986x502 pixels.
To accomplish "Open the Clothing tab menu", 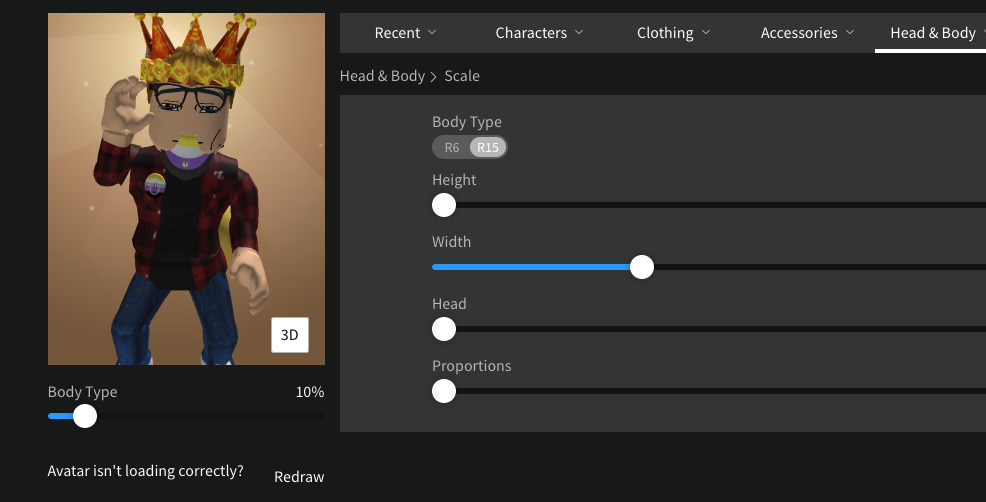I will coord(673,33).
